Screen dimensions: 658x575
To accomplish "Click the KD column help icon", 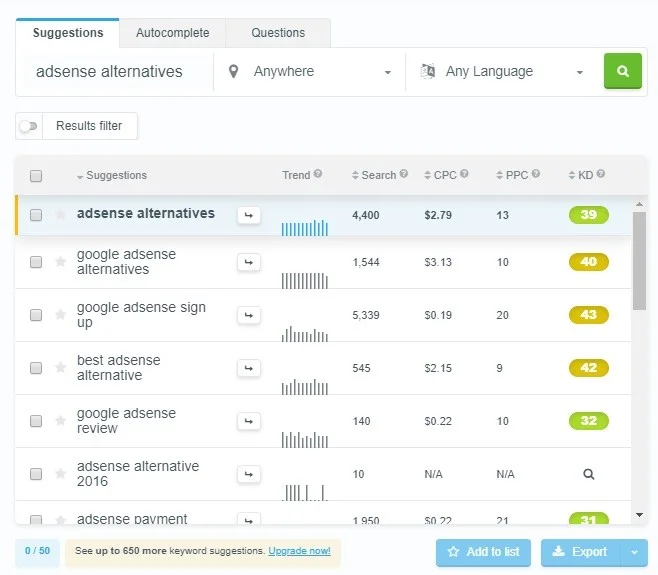I will coord(601,173).
